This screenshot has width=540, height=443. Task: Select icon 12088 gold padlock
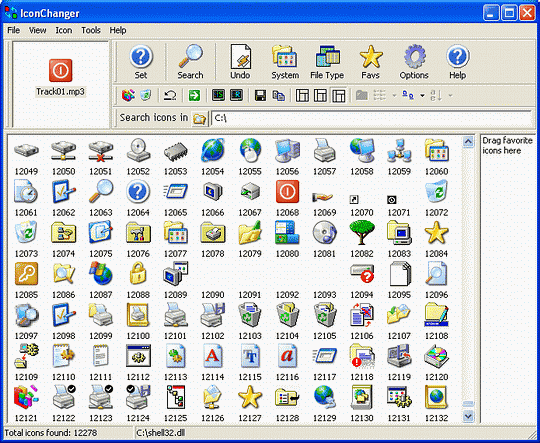138,274
